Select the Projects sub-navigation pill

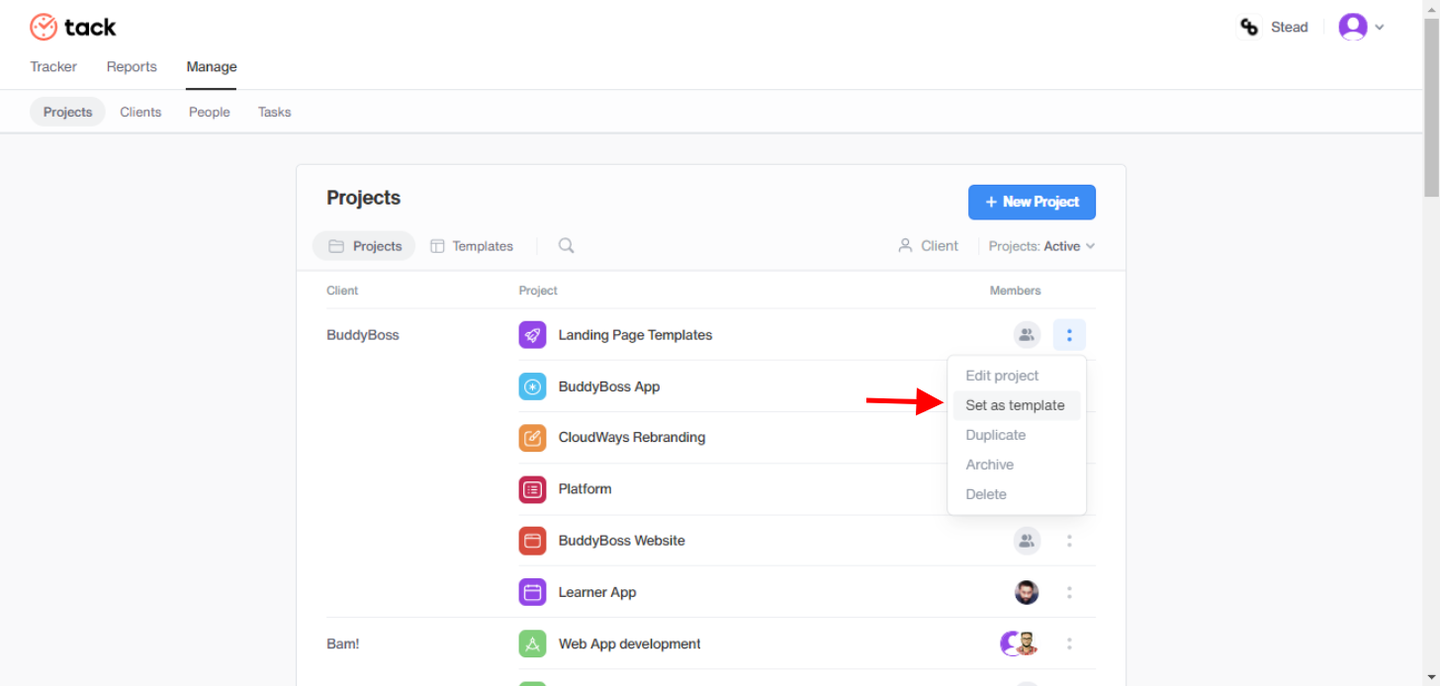[68, 112]
